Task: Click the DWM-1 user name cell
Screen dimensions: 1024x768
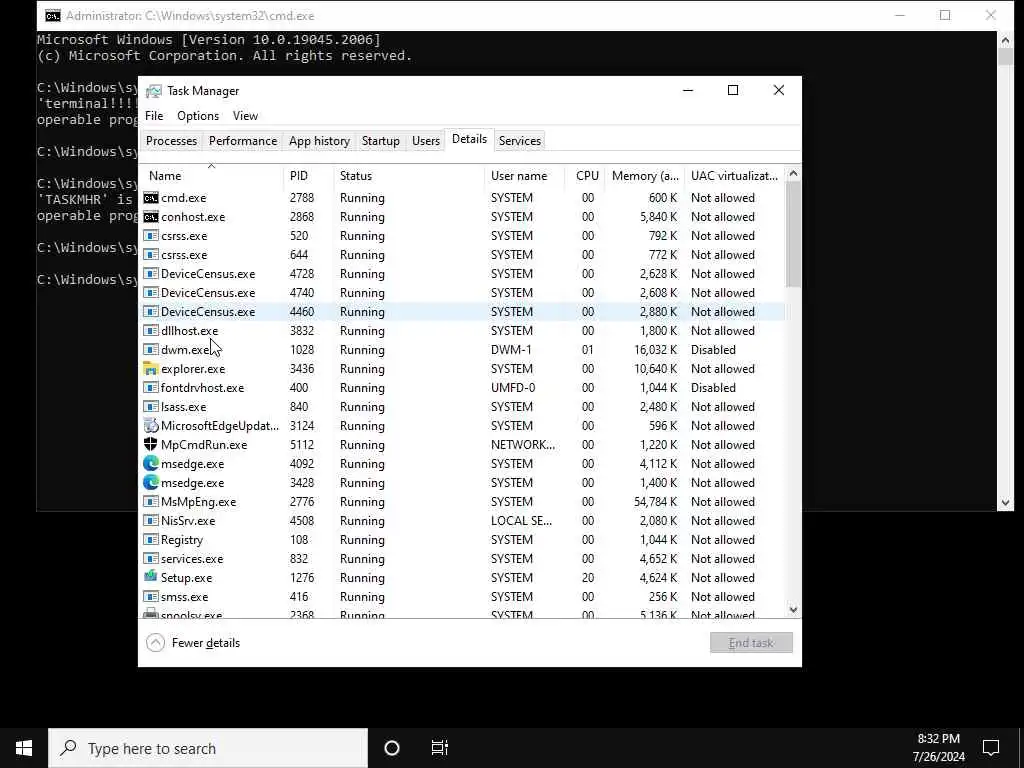Action: 511,350
